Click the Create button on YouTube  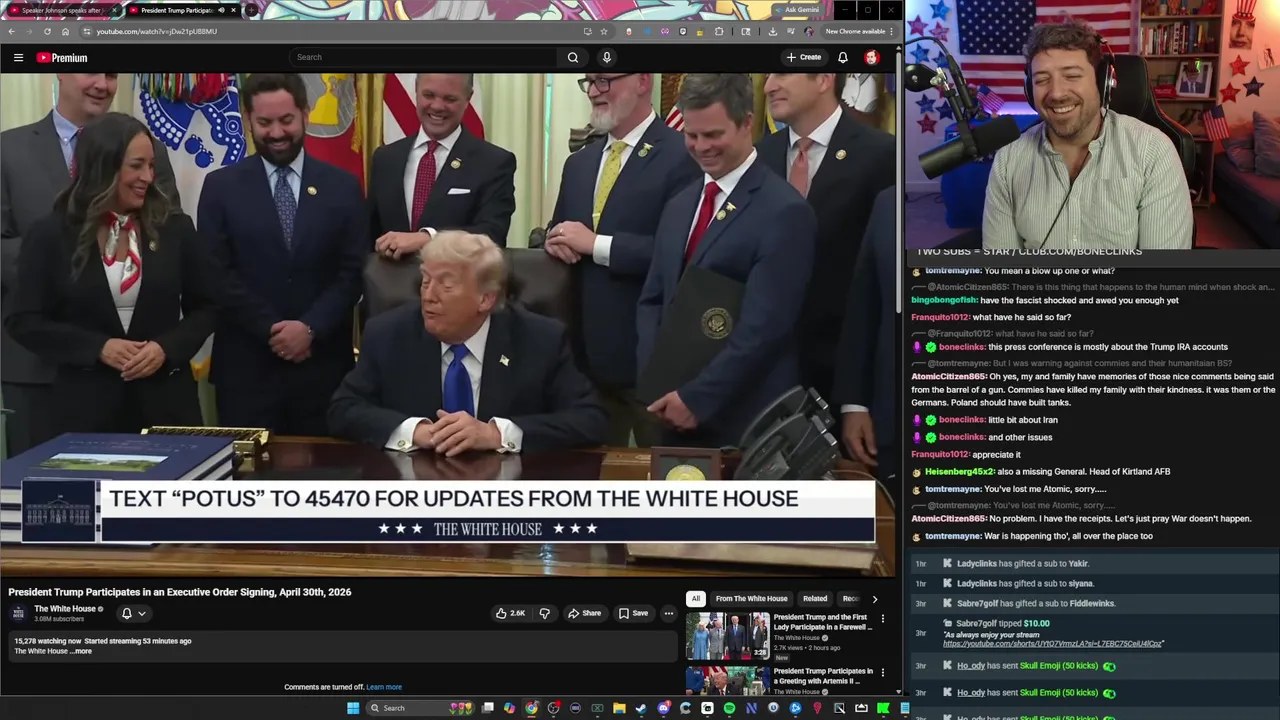click(x=803, y=57)
